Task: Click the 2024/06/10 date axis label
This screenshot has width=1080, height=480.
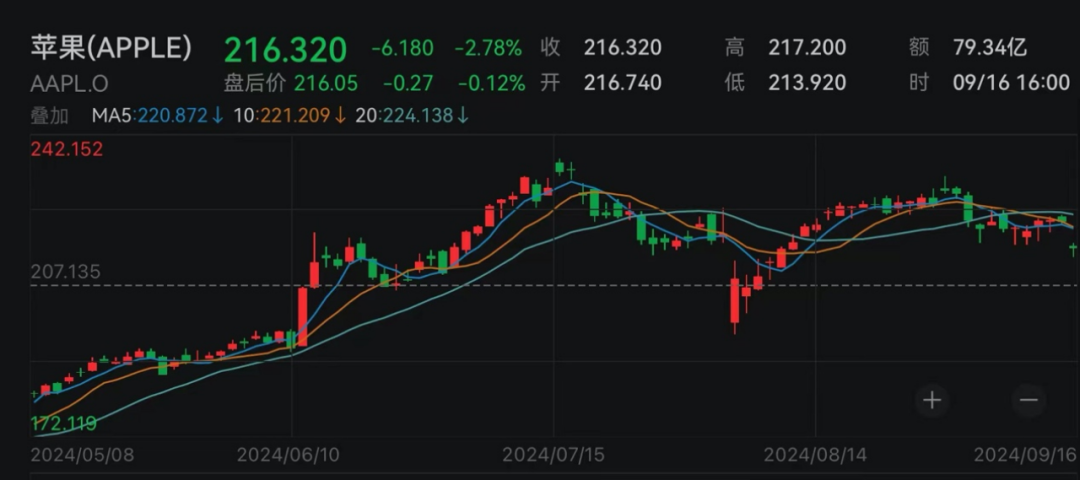Action: coord(289,455)
